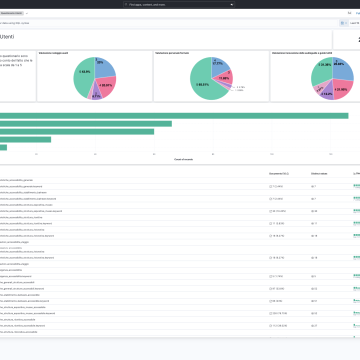Viewport: 360px width, 360px height.
Task: Click the first row's green distribution mini chart
Action: (x=357, y=186)
